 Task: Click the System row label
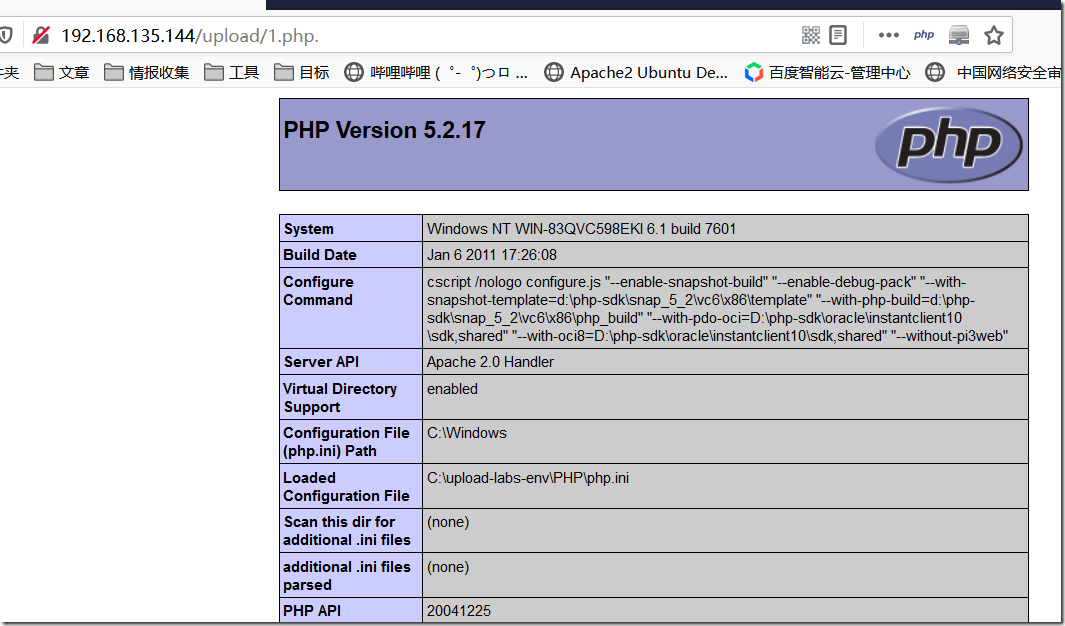351,229
